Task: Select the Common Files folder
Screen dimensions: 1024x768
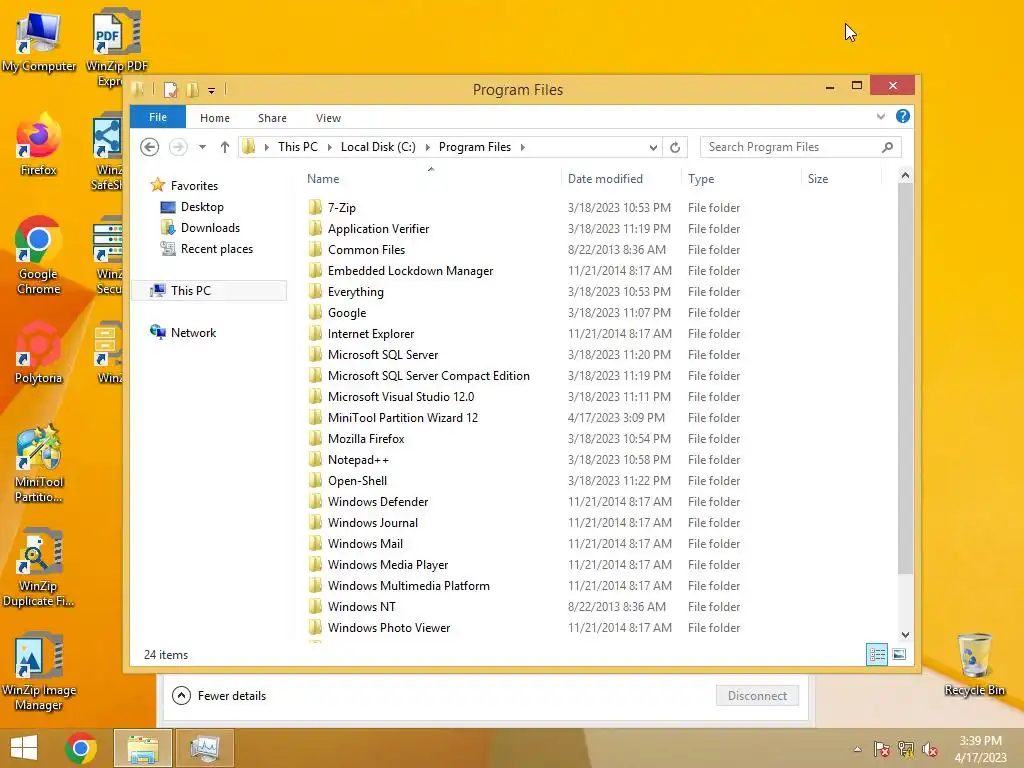Action: click(366, 249)
